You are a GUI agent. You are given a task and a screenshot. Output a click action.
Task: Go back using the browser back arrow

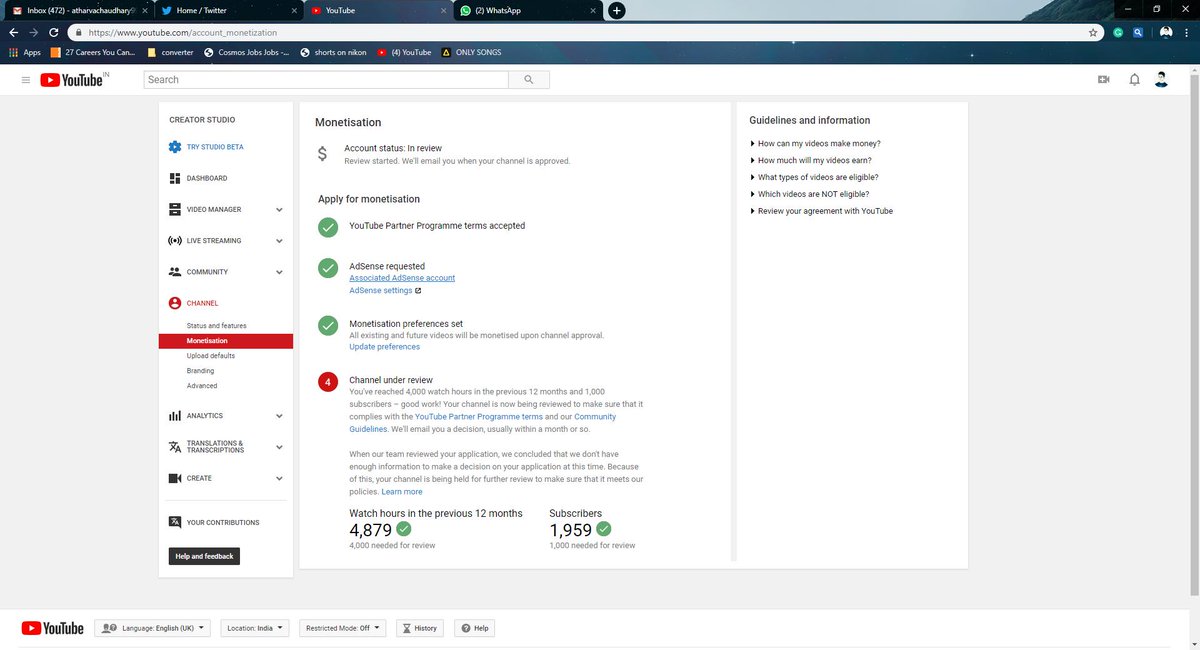(12, 32)
